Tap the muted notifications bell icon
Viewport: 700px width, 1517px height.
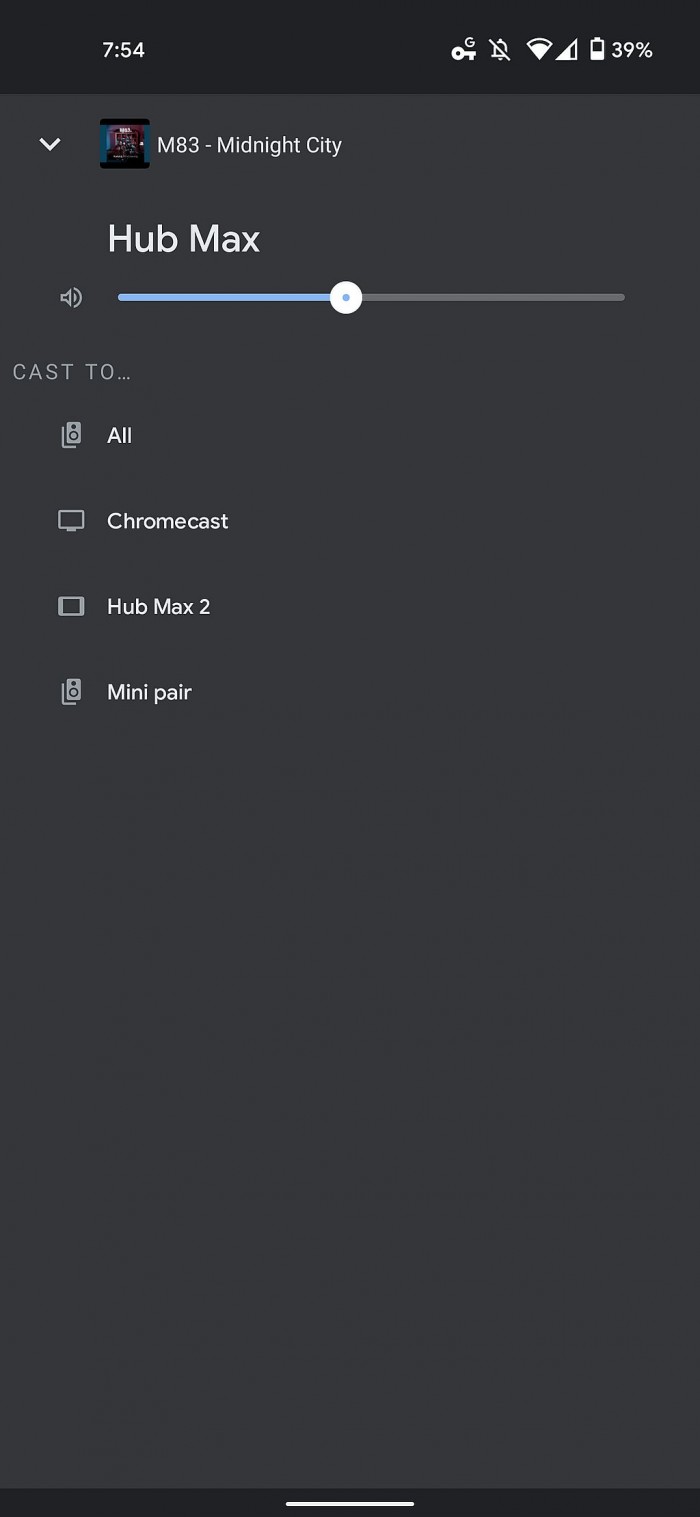(x=500, y=50)
